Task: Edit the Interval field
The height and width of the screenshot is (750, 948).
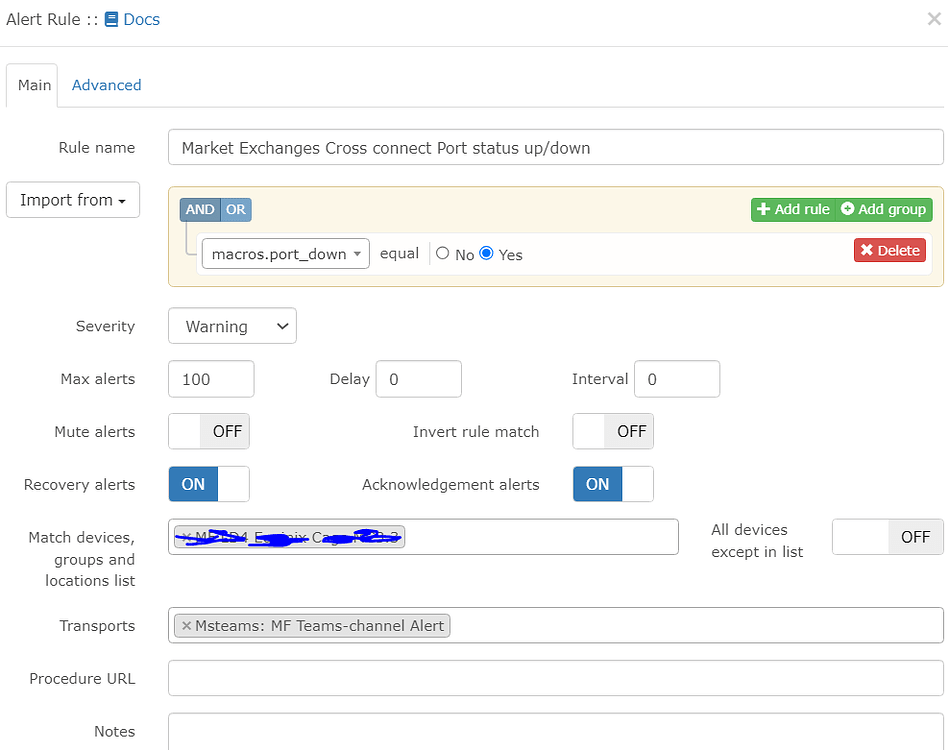Action: pyautogui.click(x=677, y=379)
